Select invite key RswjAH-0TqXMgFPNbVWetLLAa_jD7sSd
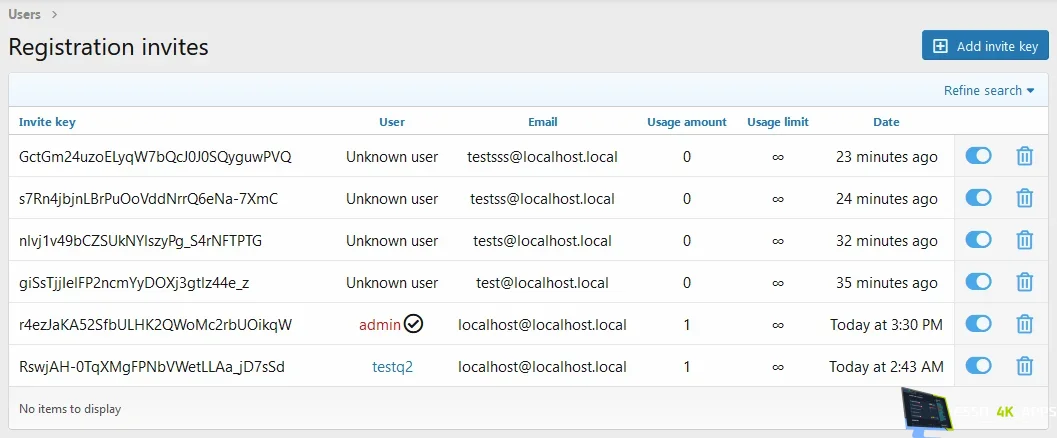Image resolution: width=1057 pixels, height=438 pixels. (152, 367)
